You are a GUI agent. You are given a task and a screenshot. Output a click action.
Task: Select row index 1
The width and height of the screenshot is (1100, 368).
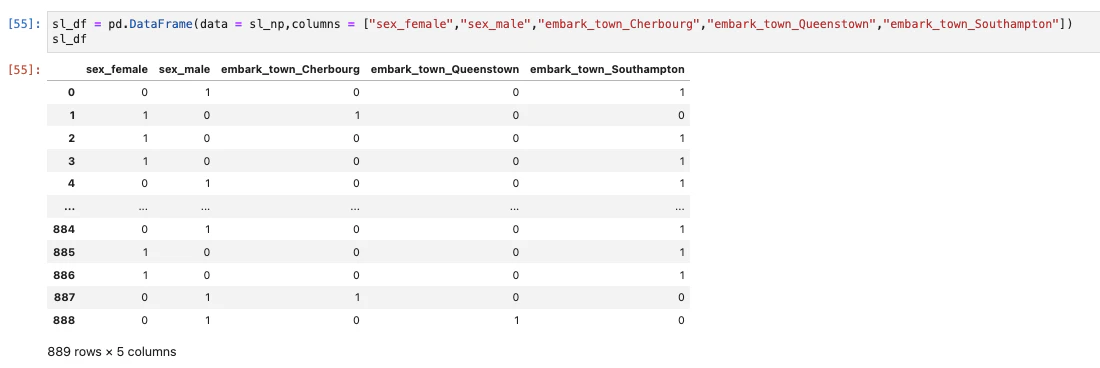72,115
